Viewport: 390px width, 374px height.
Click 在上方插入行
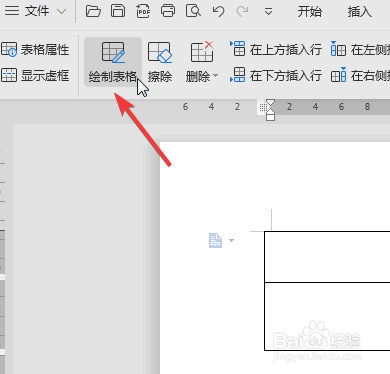pos(275,49)
